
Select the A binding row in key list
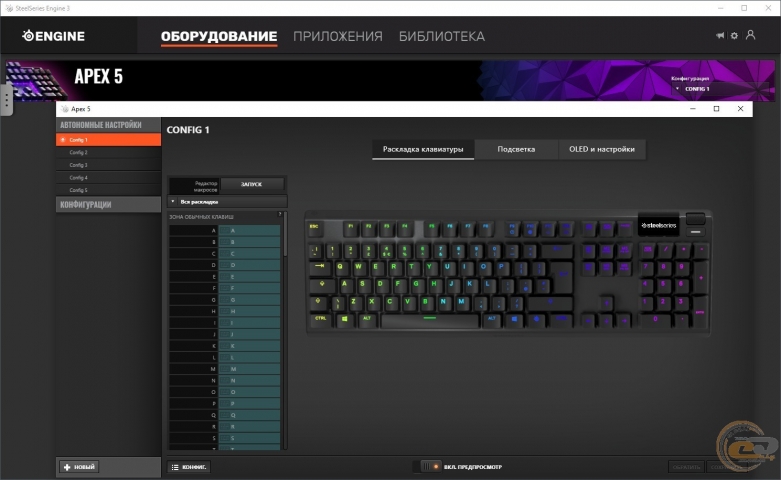225,231
